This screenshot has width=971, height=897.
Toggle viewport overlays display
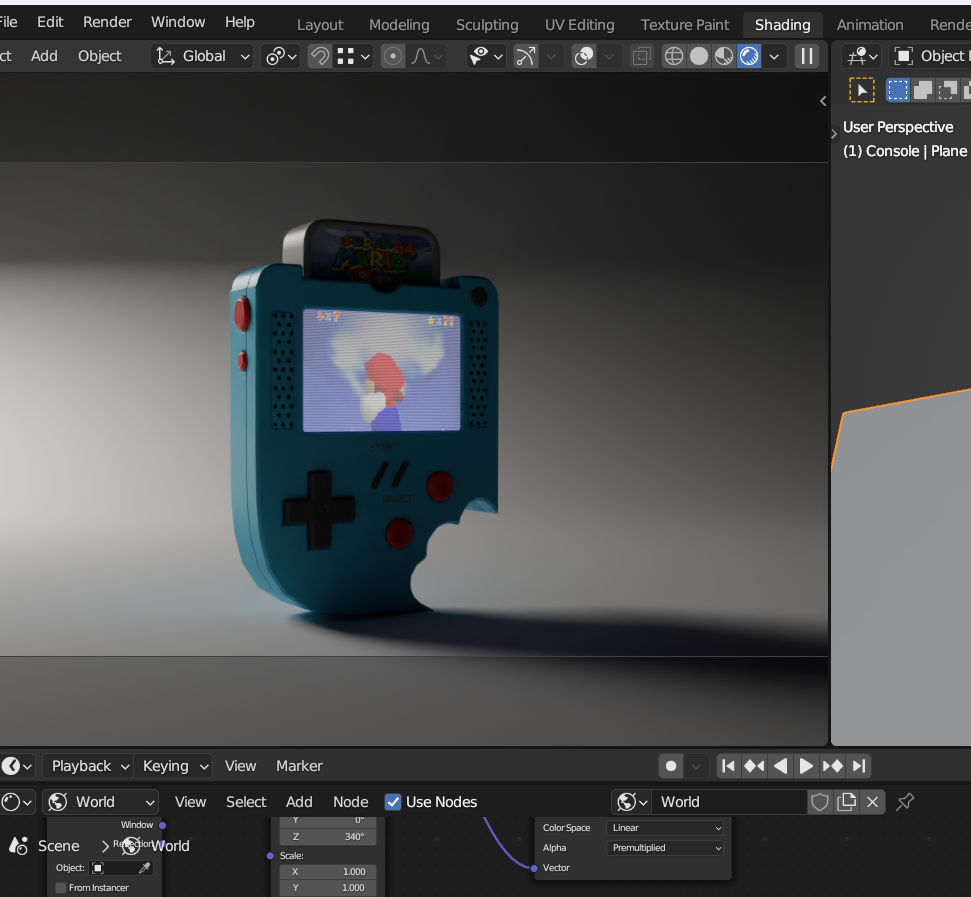(x=583, y=56)
